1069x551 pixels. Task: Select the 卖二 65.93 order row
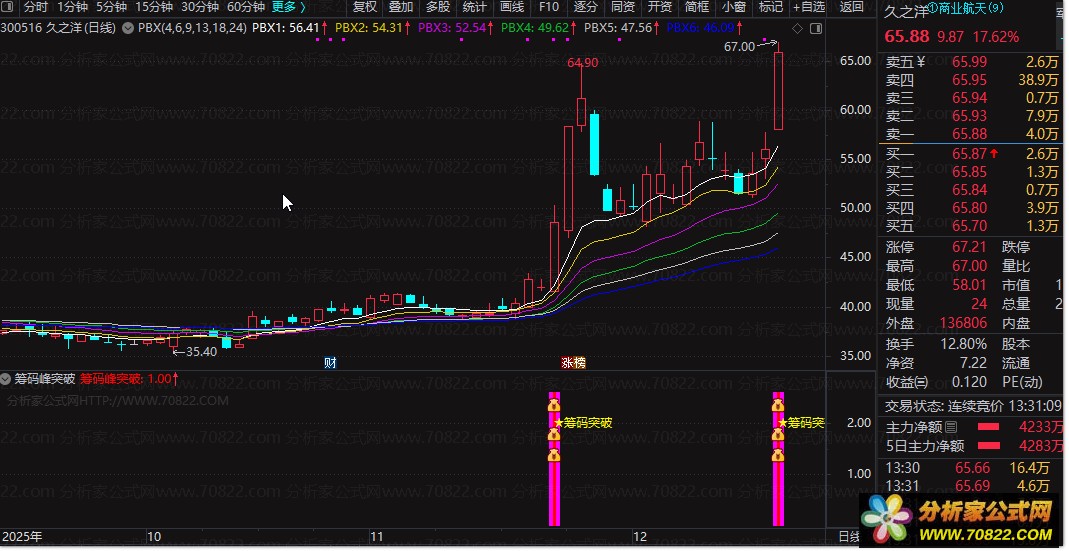click(972, 116)
